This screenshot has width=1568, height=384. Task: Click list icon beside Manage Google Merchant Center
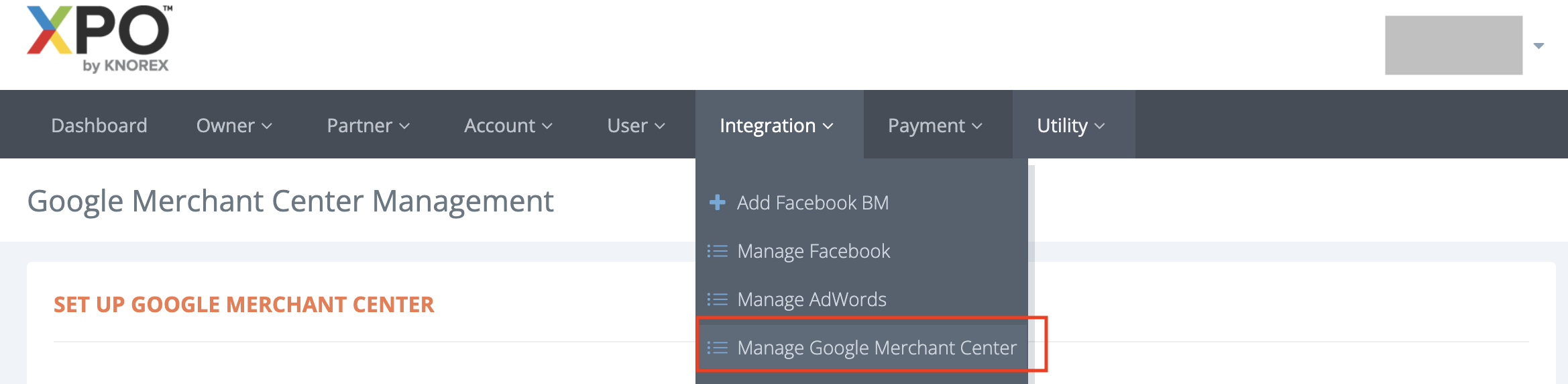(x=717, y=348)
